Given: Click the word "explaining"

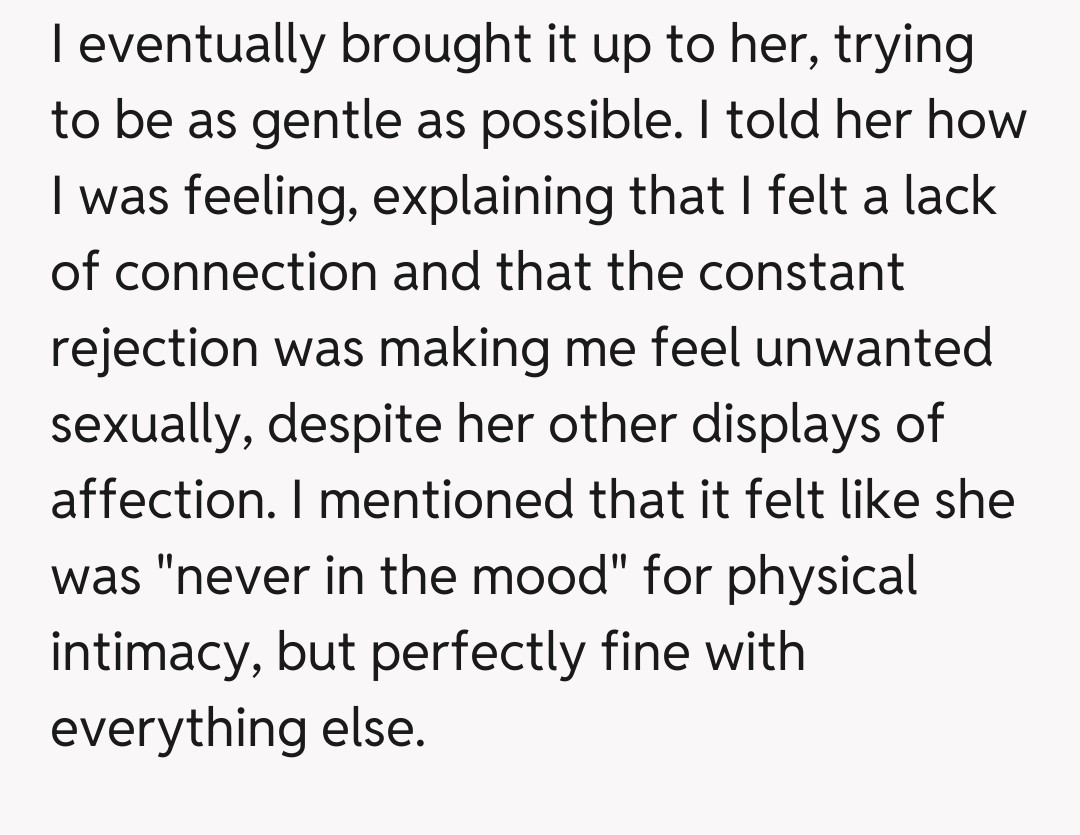Looking at the screenshot, I should tap(494, 197).
